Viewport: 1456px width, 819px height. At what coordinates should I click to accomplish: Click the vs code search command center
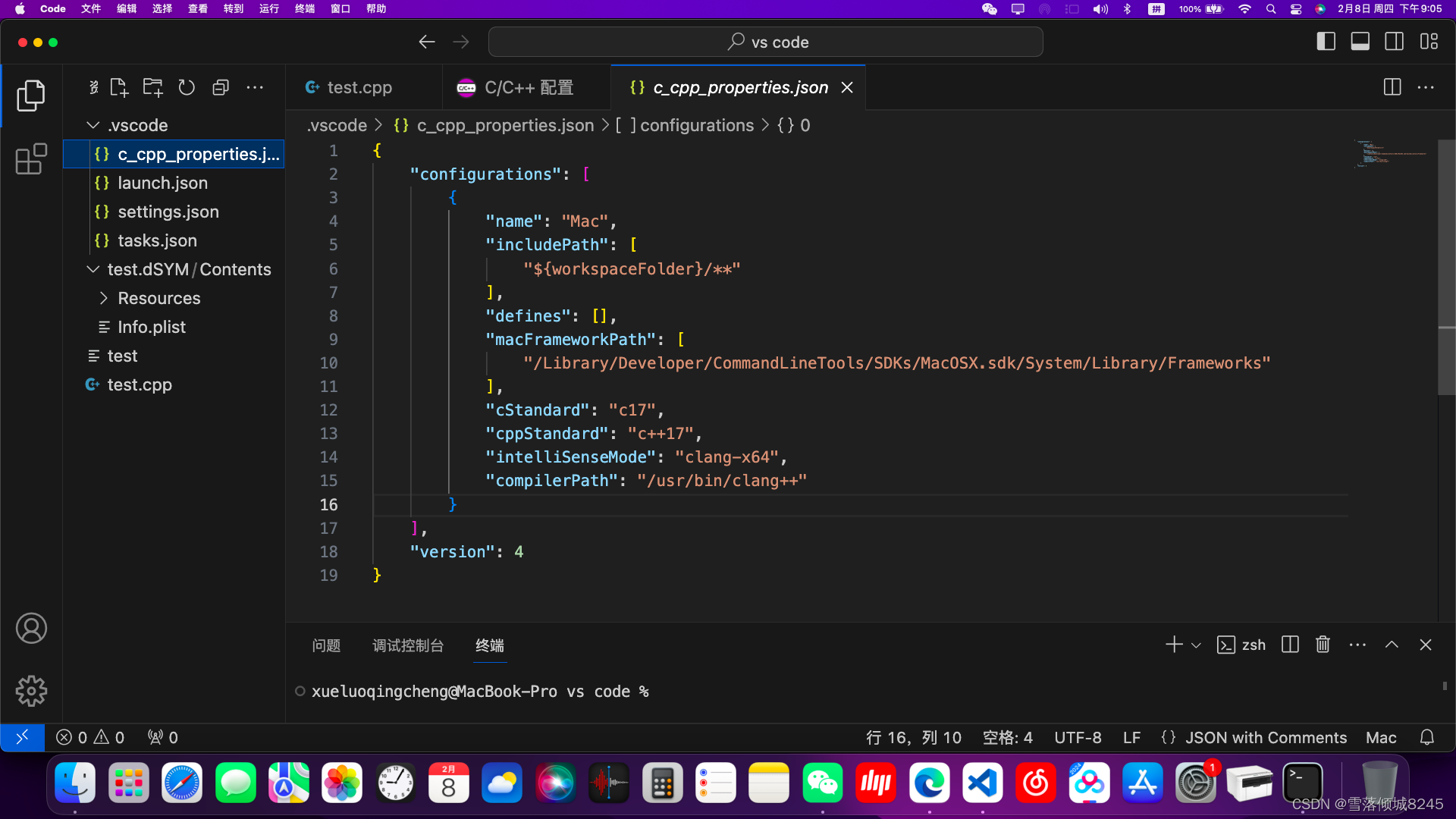point(766,42)
